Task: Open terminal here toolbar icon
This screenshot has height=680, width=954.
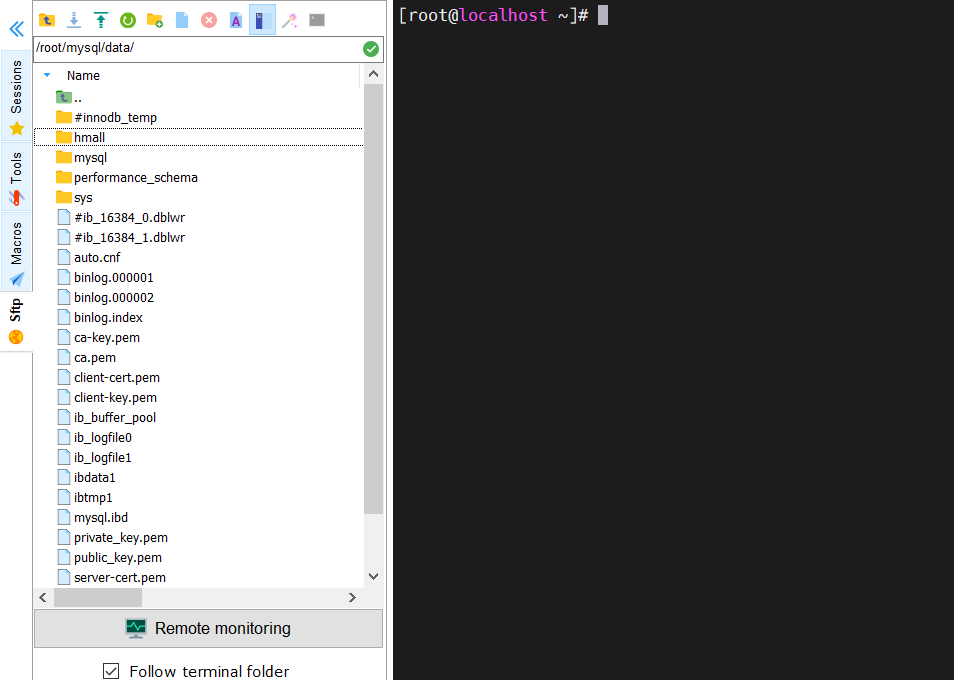Action: point(317,20)
